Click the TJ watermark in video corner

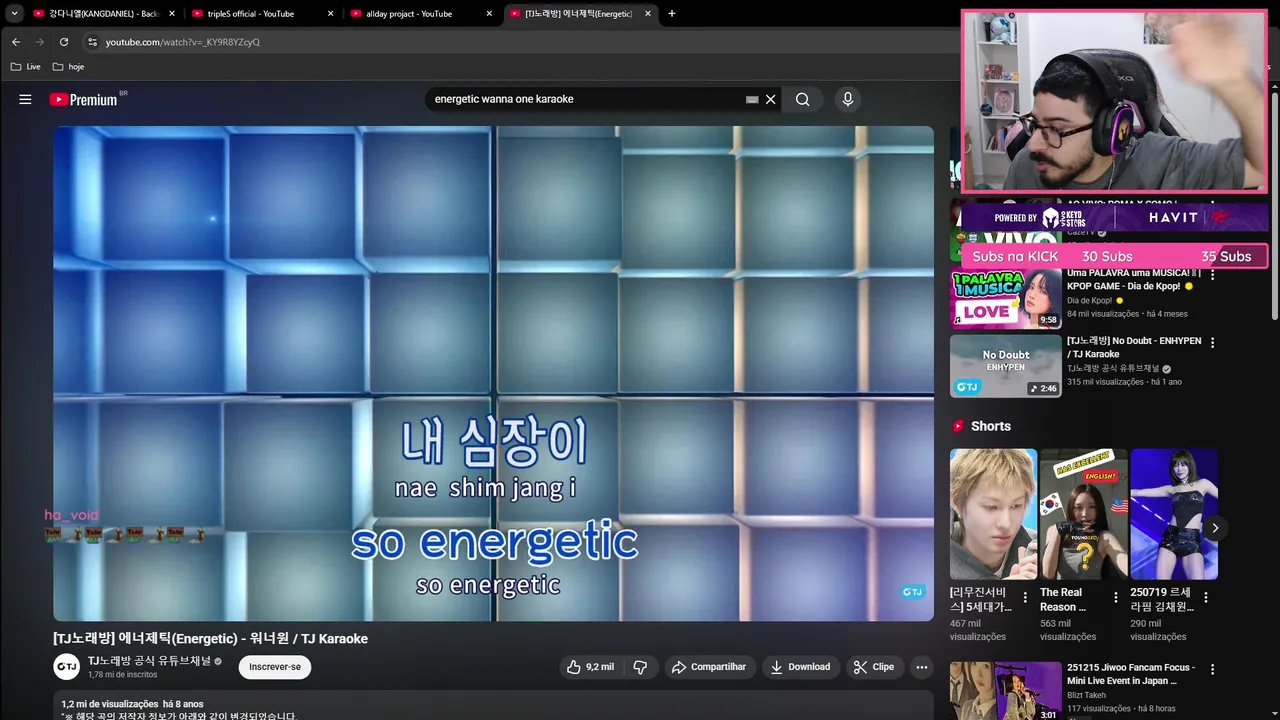click(x=913, y=592)
